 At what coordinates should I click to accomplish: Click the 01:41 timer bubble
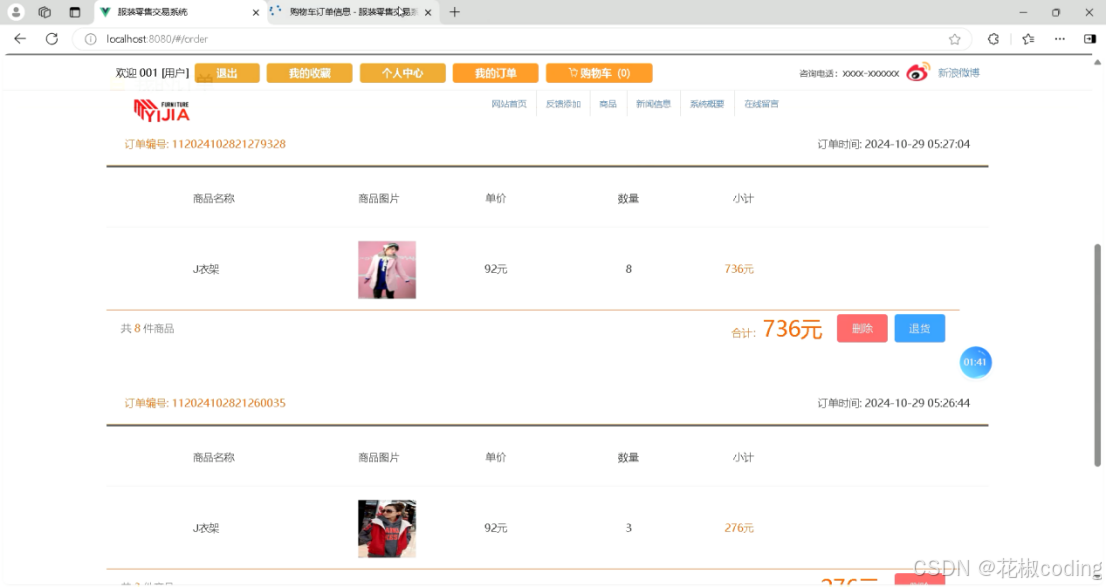(x=976, y=362)
